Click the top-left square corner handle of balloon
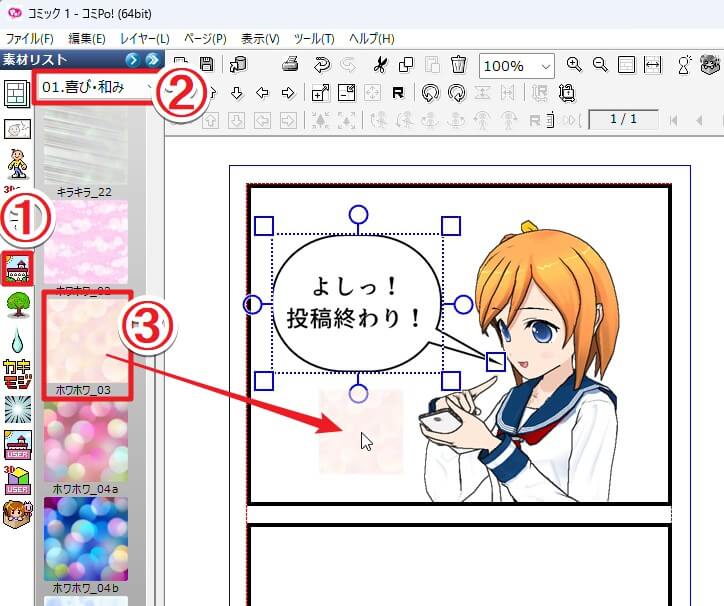The height and width of the screenshot is (606, 724). (264, 226)
